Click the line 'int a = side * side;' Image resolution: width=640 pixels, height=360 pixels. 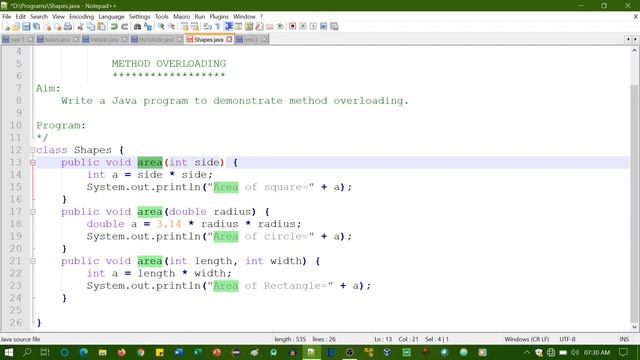point(150,175)
